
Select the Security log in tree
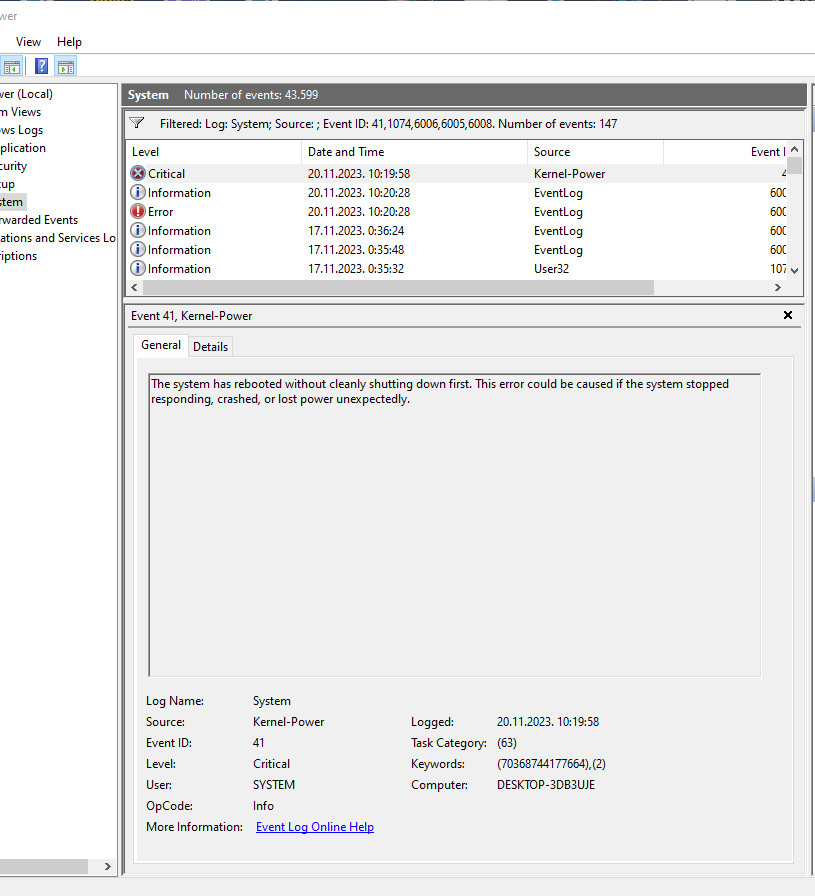[x=14, y=166]
